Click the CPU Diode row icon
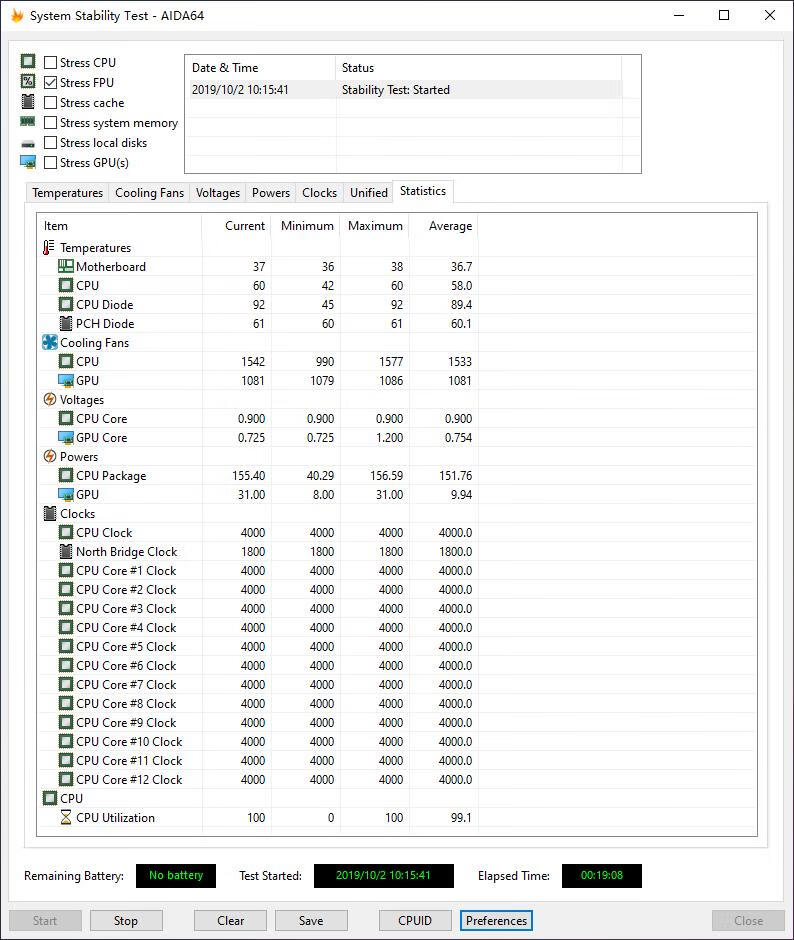 coord(66,304)
